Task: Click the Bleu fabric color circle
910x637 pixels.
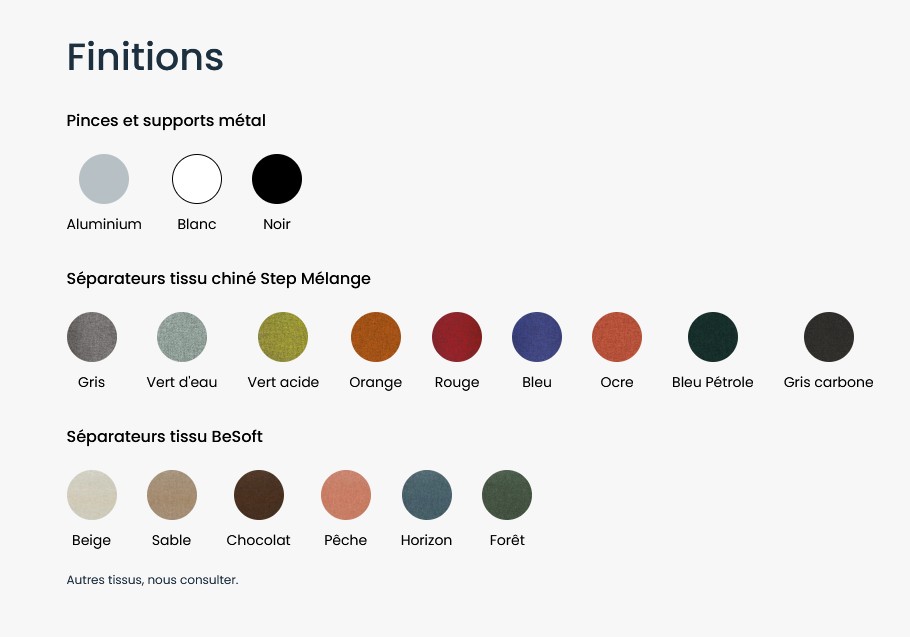Action: (x=537, y=337)
